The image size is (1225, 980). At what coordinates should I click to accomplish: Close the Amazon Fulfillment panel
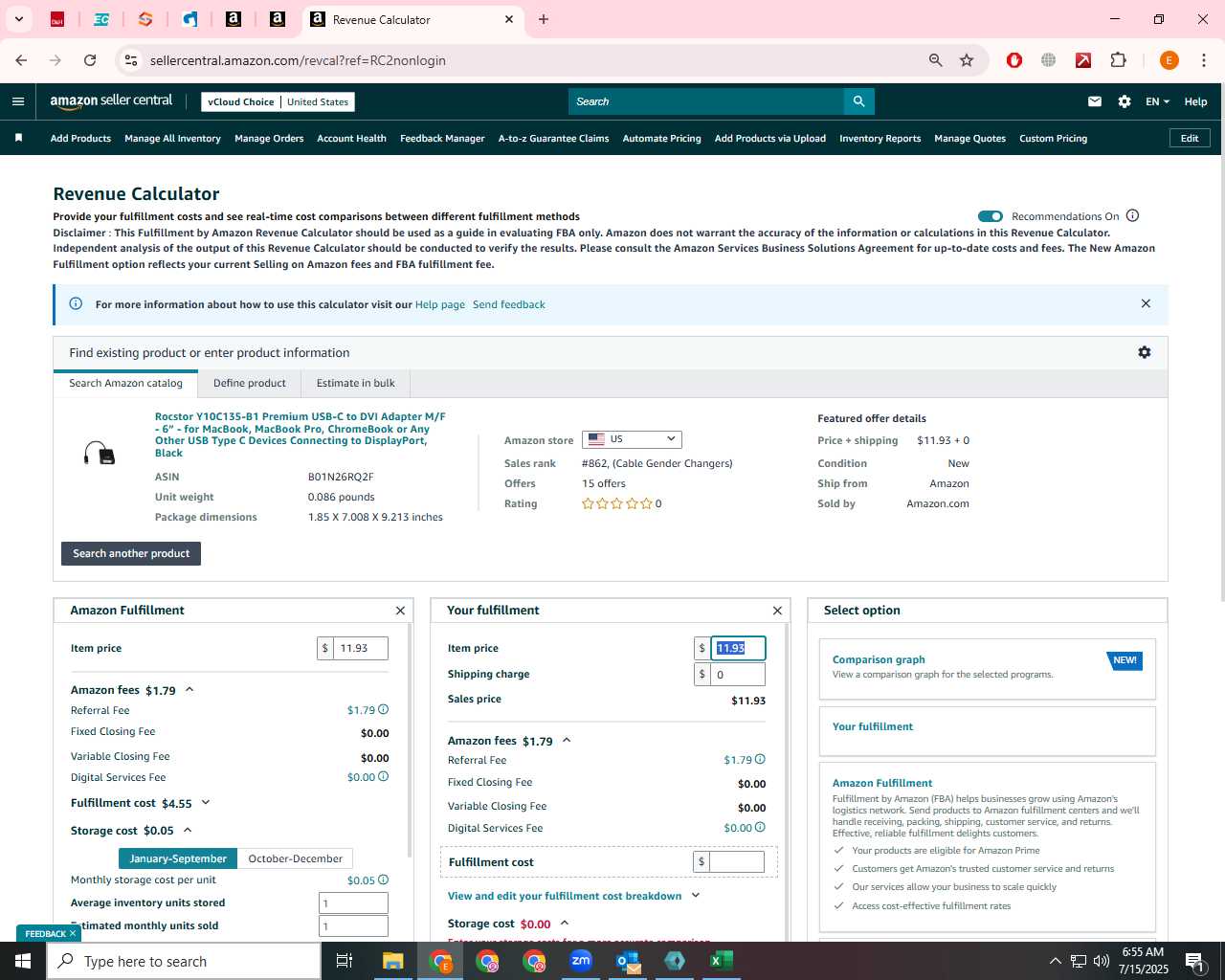(400, 611)
